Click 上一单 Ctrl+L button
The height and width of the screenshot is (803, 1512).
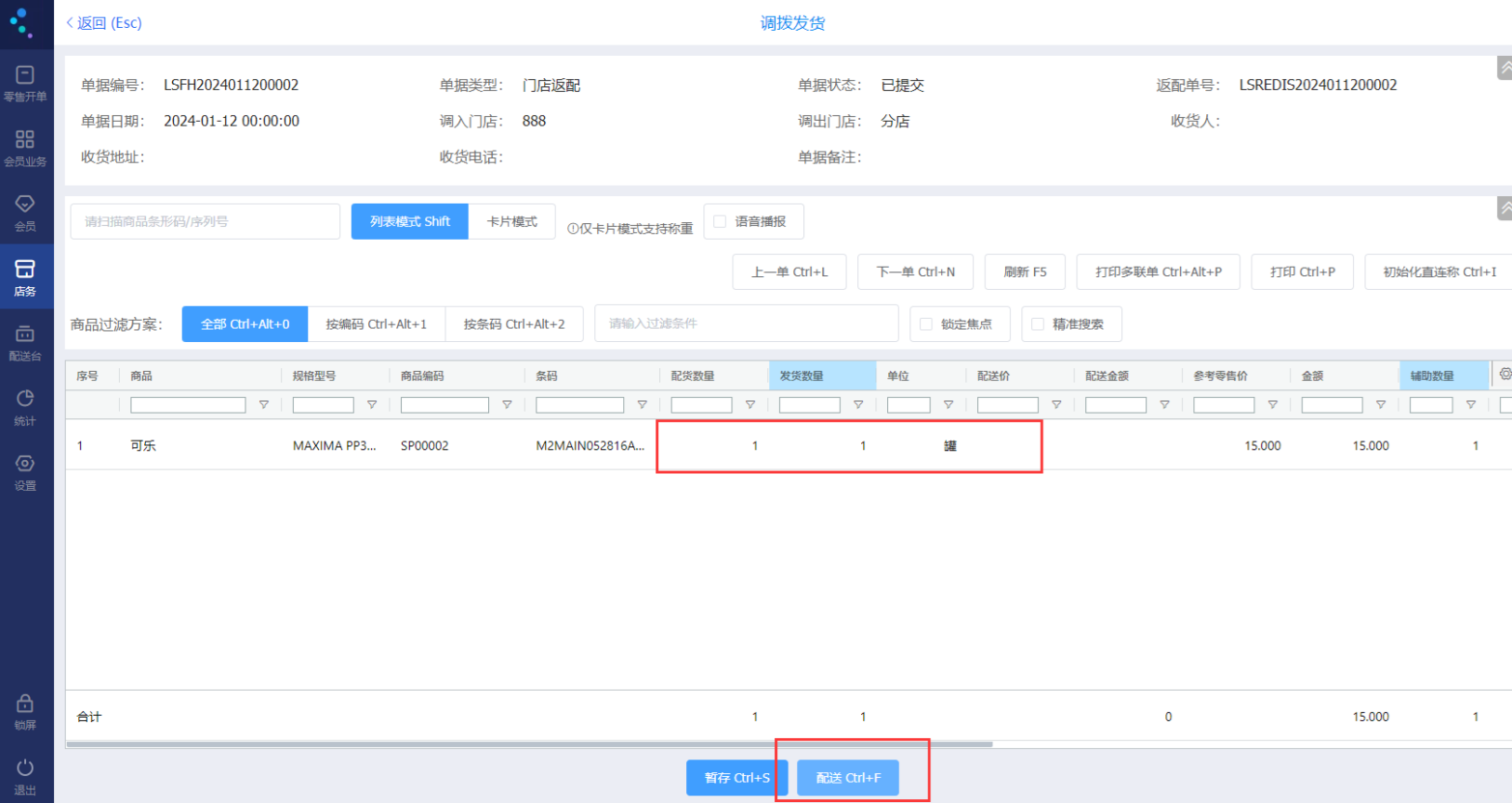tap(789, 271)
